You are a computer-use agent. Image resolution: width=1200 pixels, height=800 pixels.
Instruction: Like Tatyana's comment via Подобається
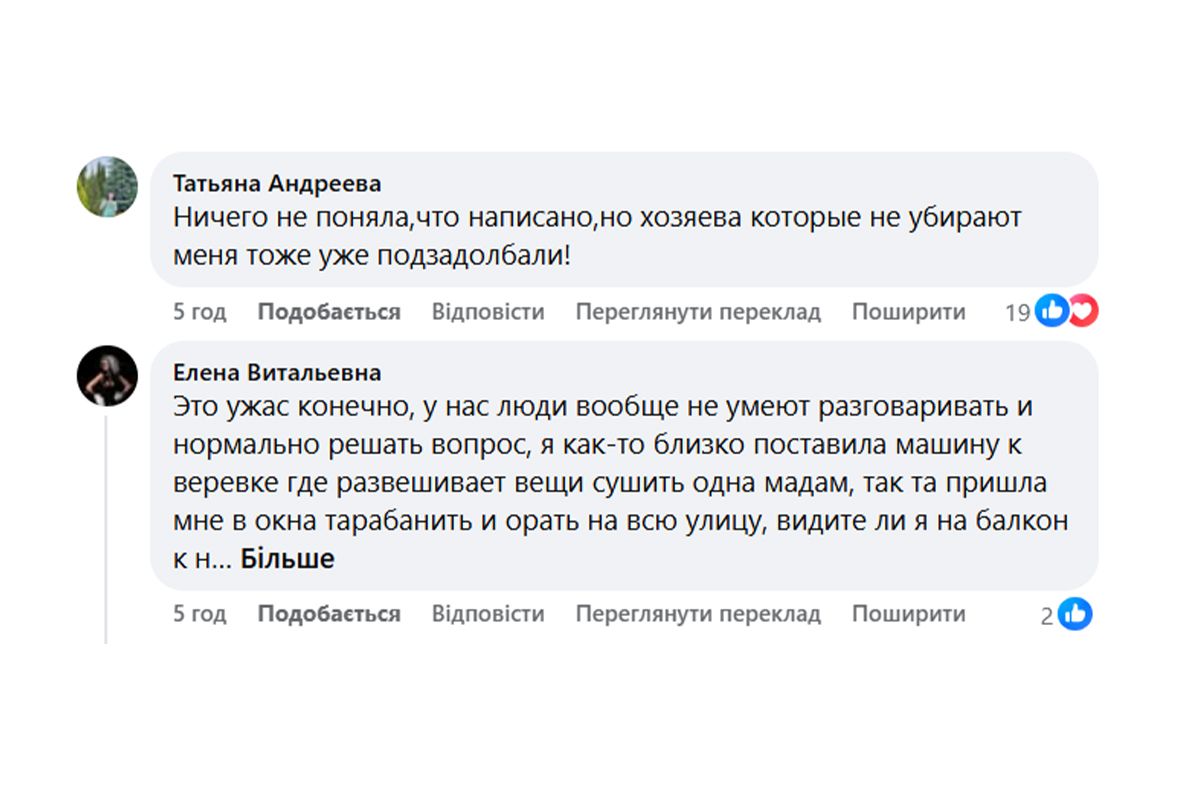pos(329,311)
